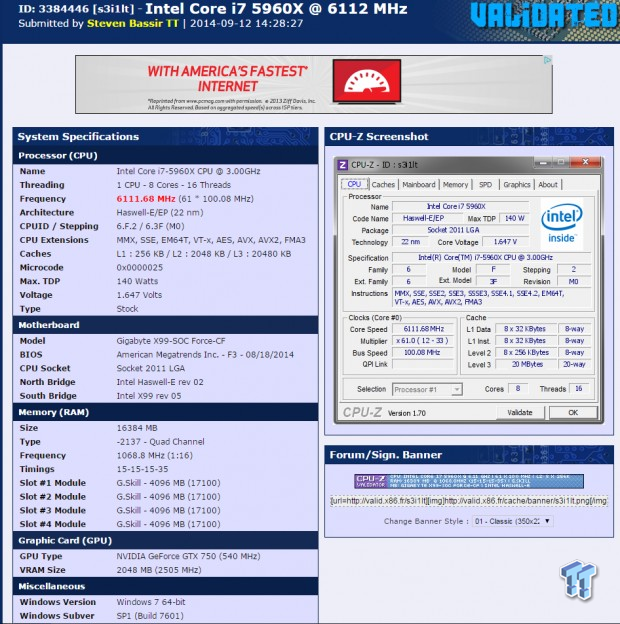
Task: Click the TT TweakTown logo
Action: click(x=579, y=580)
